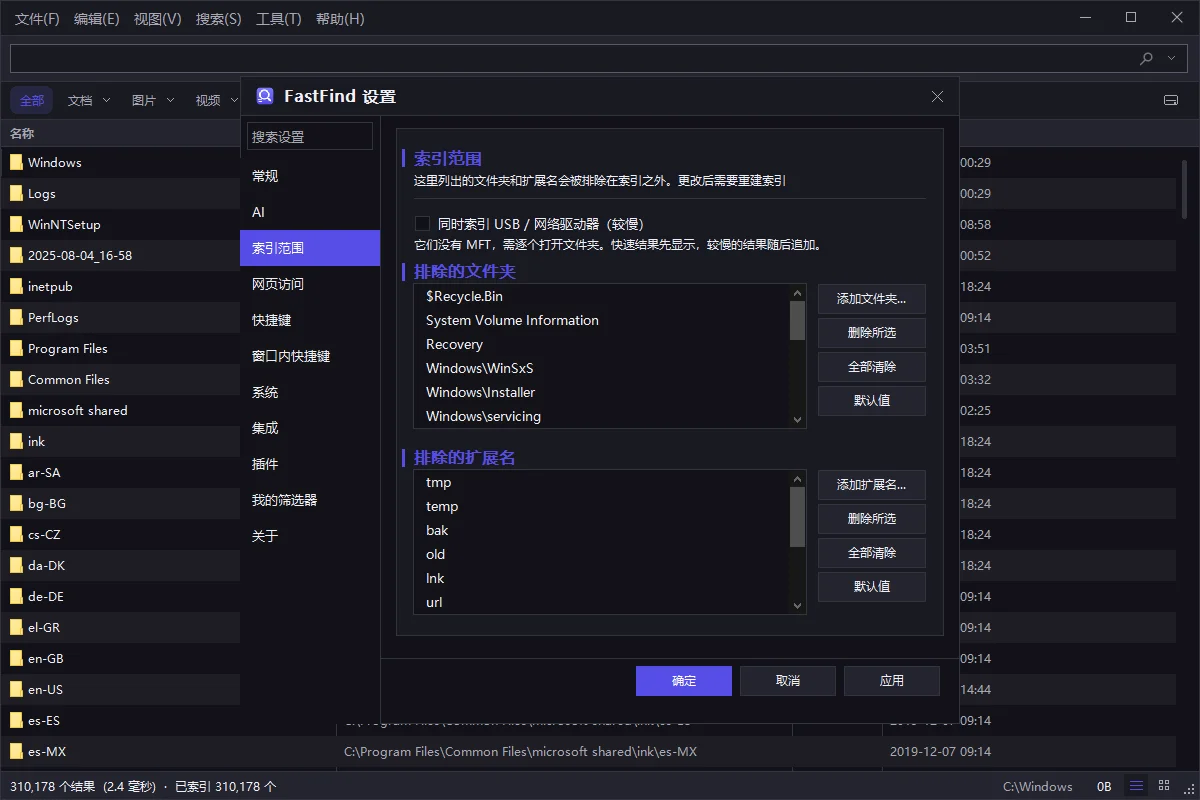This screenshot has width=1200, height=800.
Task: Click the 搜索设置 settings search field
Action: click(310, 136)
